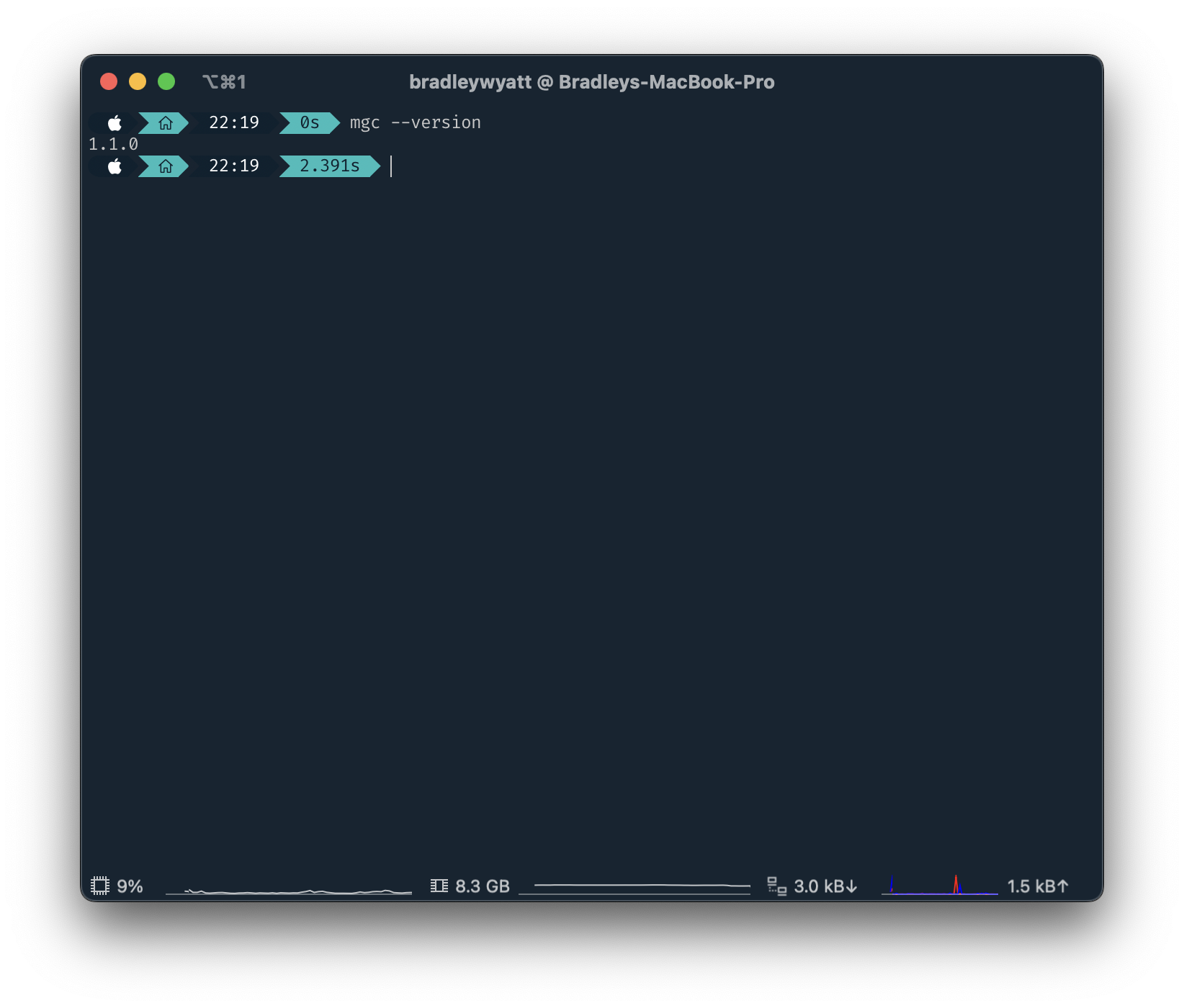Image resolution: width=1184 pixels, height=1008 pixels.
Task: Click the 2.391s duration segment
Action: pos(330,166)
